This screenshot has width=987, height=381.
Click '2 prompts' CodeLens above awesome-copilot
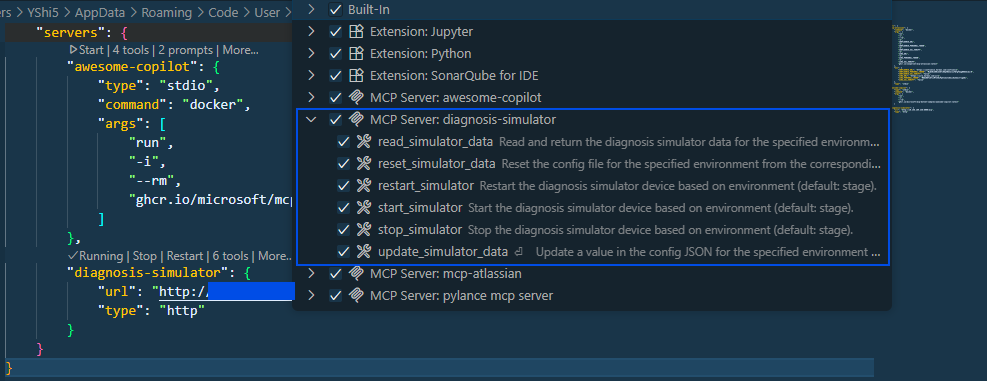click(187, 50)
